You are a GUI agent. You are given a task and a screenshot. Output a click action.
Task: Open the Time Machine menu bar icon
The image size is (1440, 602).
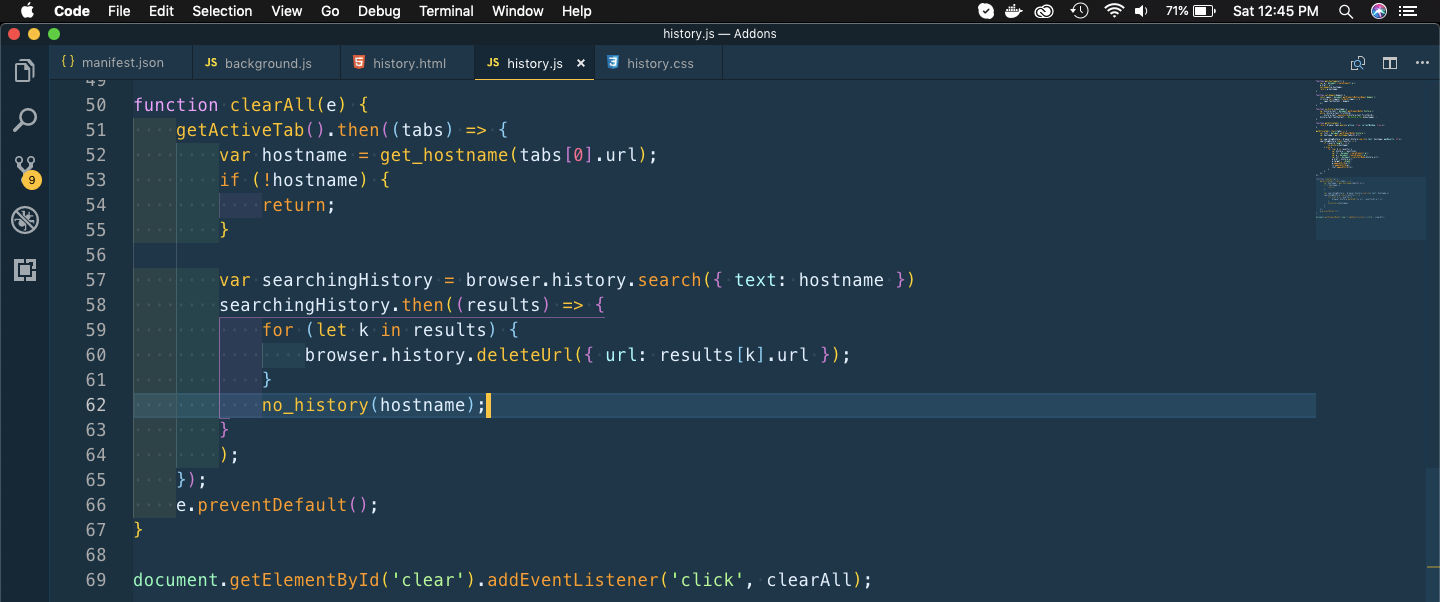coord(1079,11)
